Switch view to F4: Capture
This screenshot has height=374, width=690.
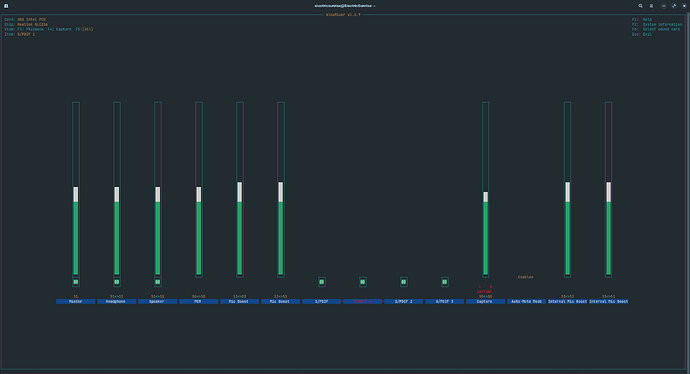(x=59, y=29)
